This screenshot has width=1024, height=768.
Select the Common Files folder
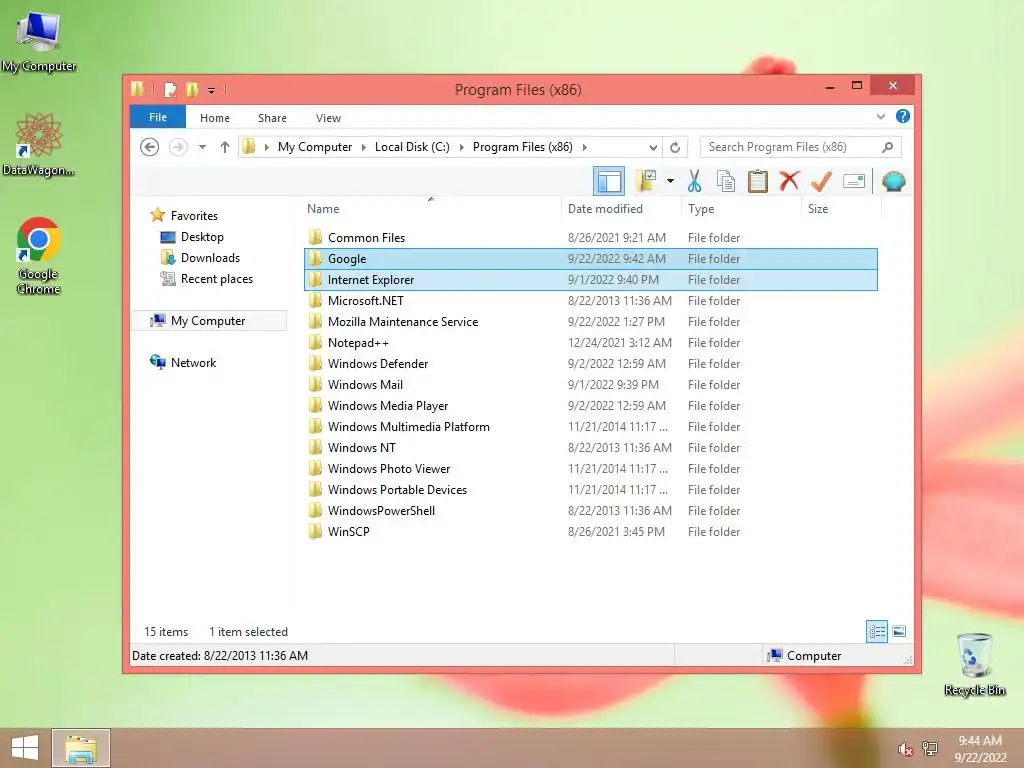(x=591, y=238)
